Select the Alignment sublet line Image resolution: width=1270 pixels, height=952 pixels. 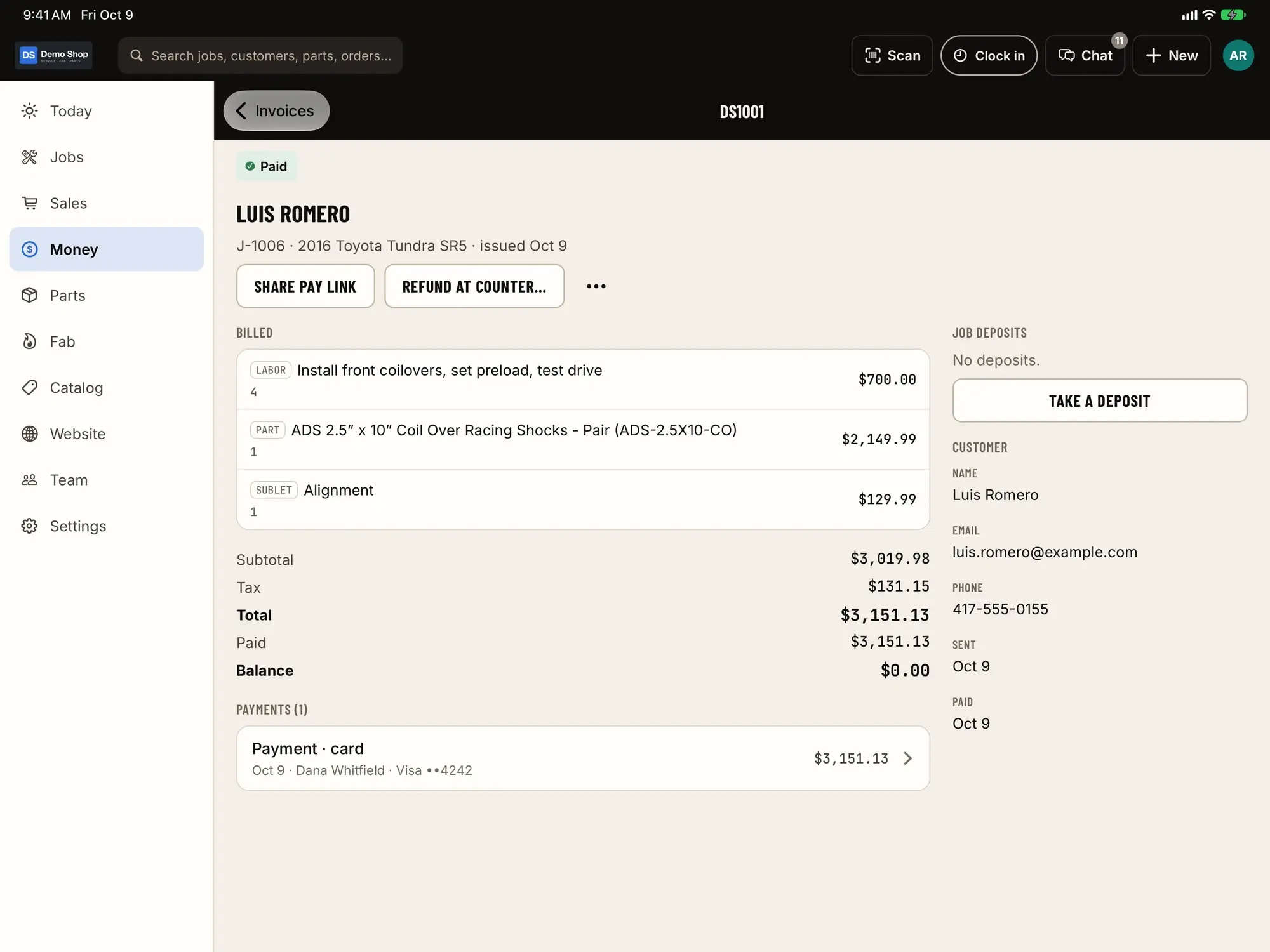click(583, 499)
